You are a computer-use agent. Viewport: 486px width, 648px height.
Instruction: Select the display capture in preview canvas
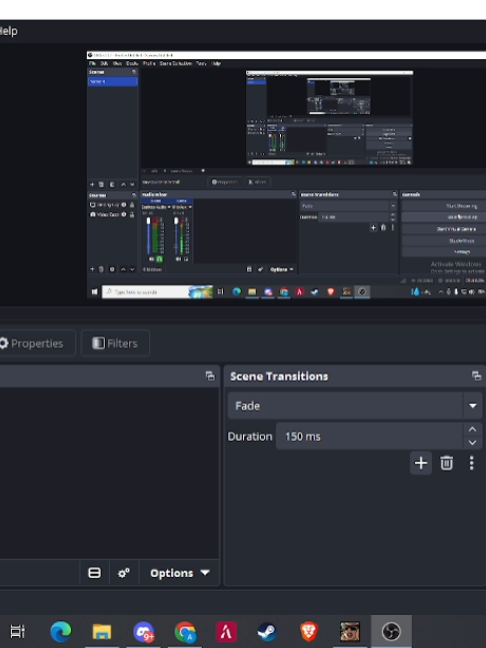click(x=286, y=174)
